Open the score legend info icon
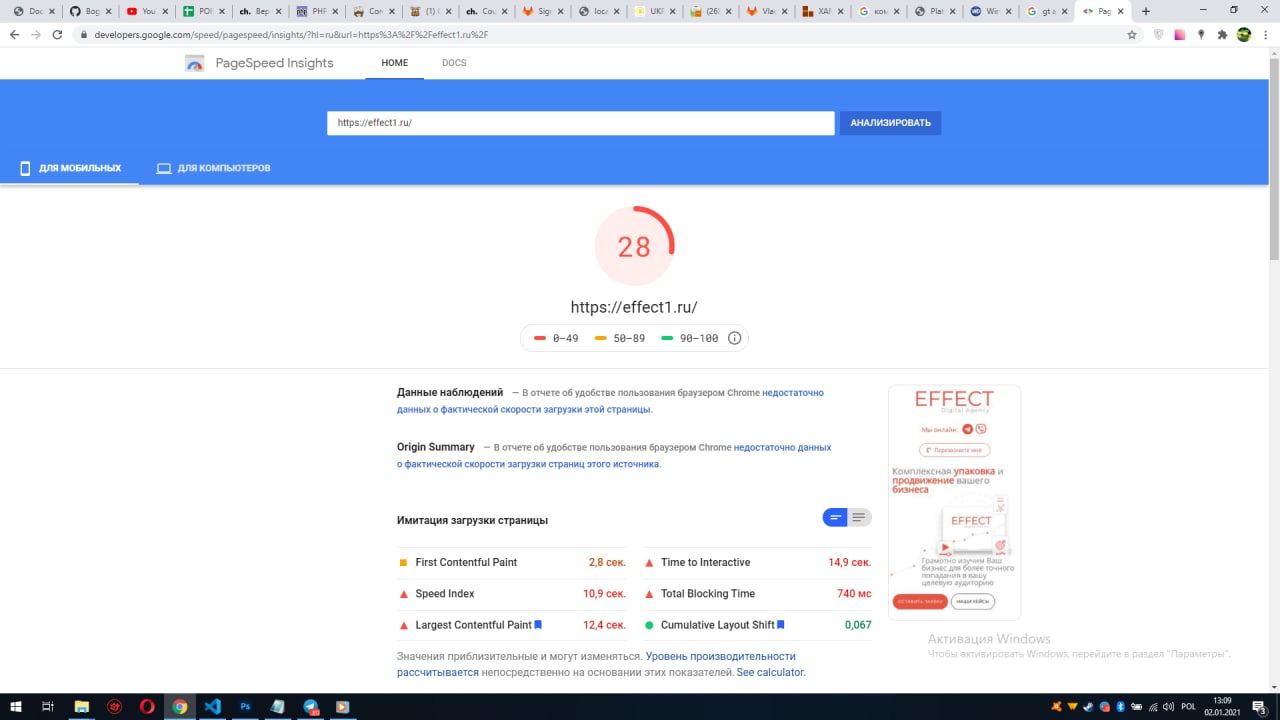This screenshot has height=720, width=1280. coord(734,338)
